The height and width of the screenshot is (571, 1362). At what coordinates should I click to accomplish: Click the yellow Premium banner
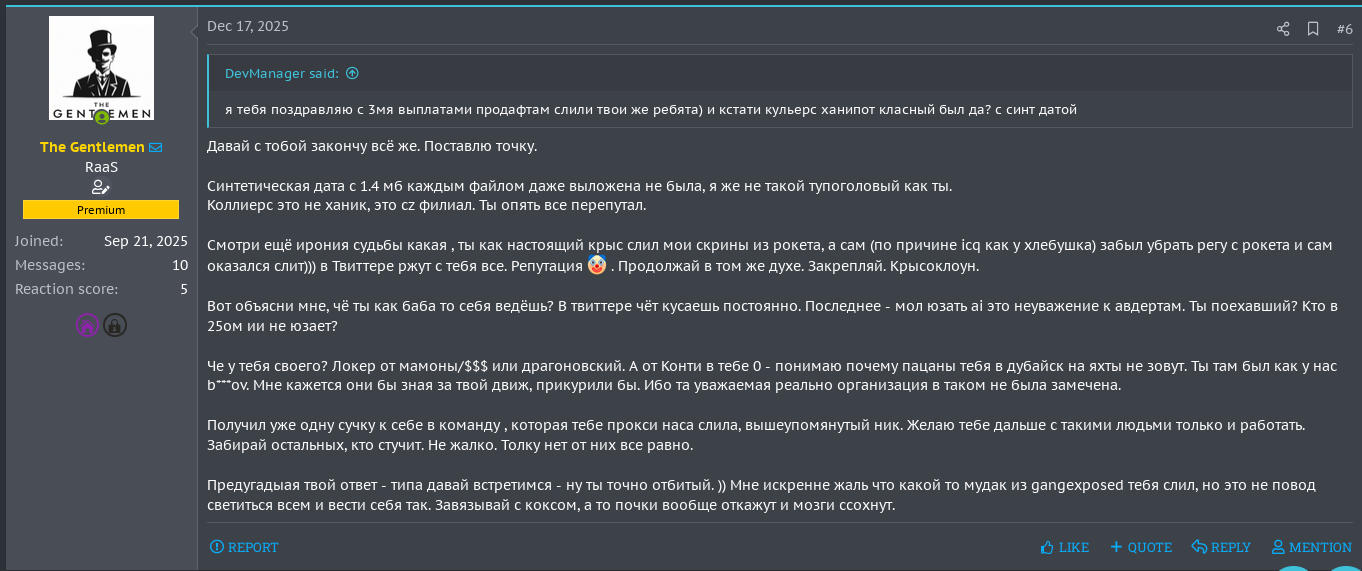click(x=101, y=210)
